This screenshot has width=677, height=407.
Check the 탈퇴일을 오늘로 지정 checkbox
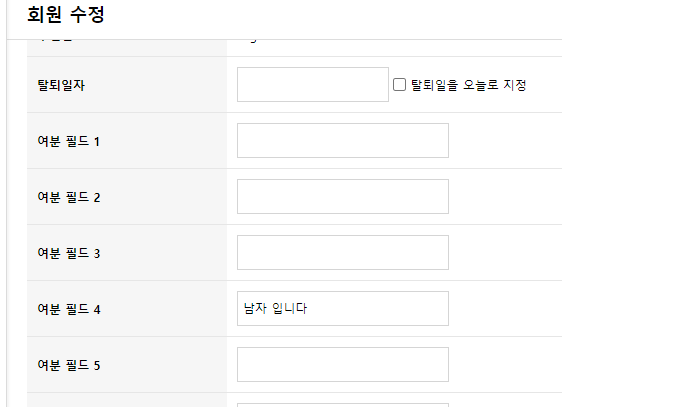(399, 85)
